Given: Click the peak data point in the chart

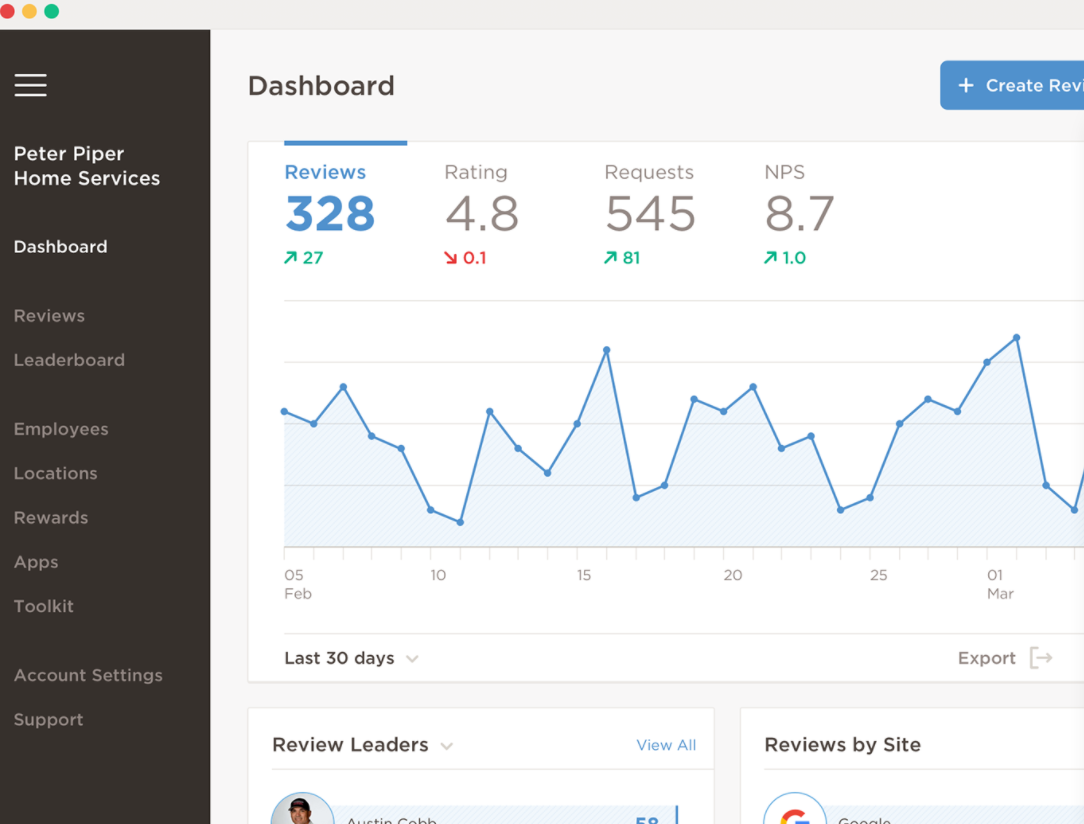Looking at the screenshot, I should [x=1016, y=339].
